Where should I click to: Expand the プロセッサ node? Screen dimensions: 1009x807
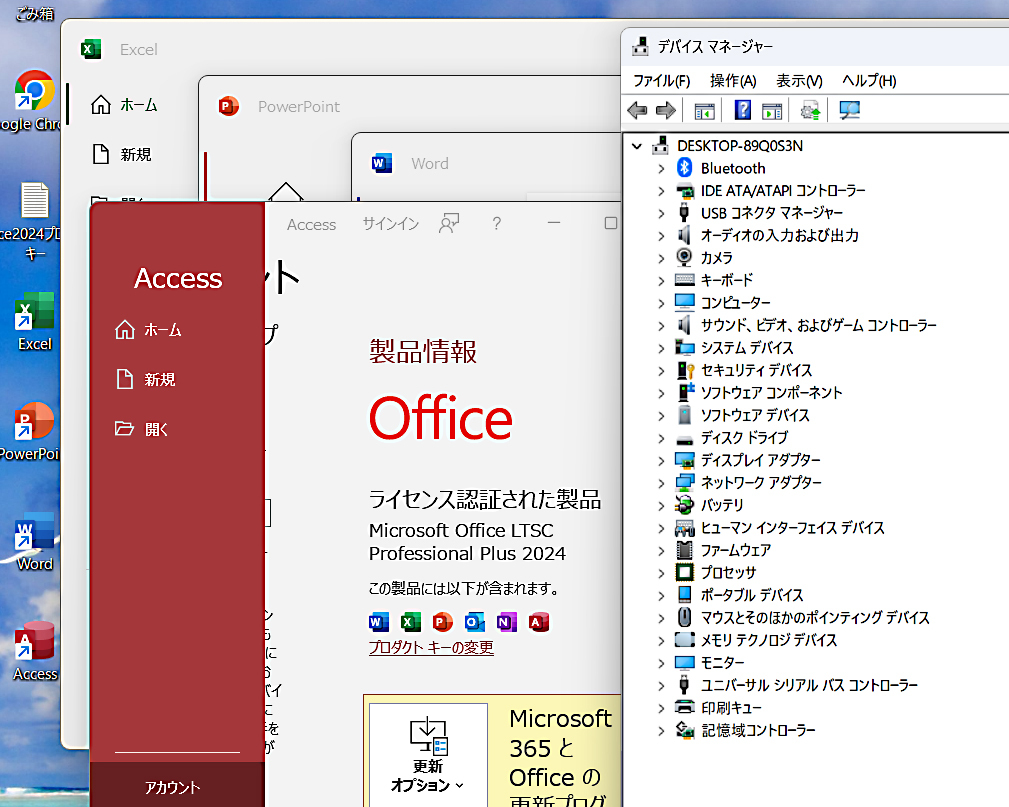pyautogui.click(x=661, y=573)
